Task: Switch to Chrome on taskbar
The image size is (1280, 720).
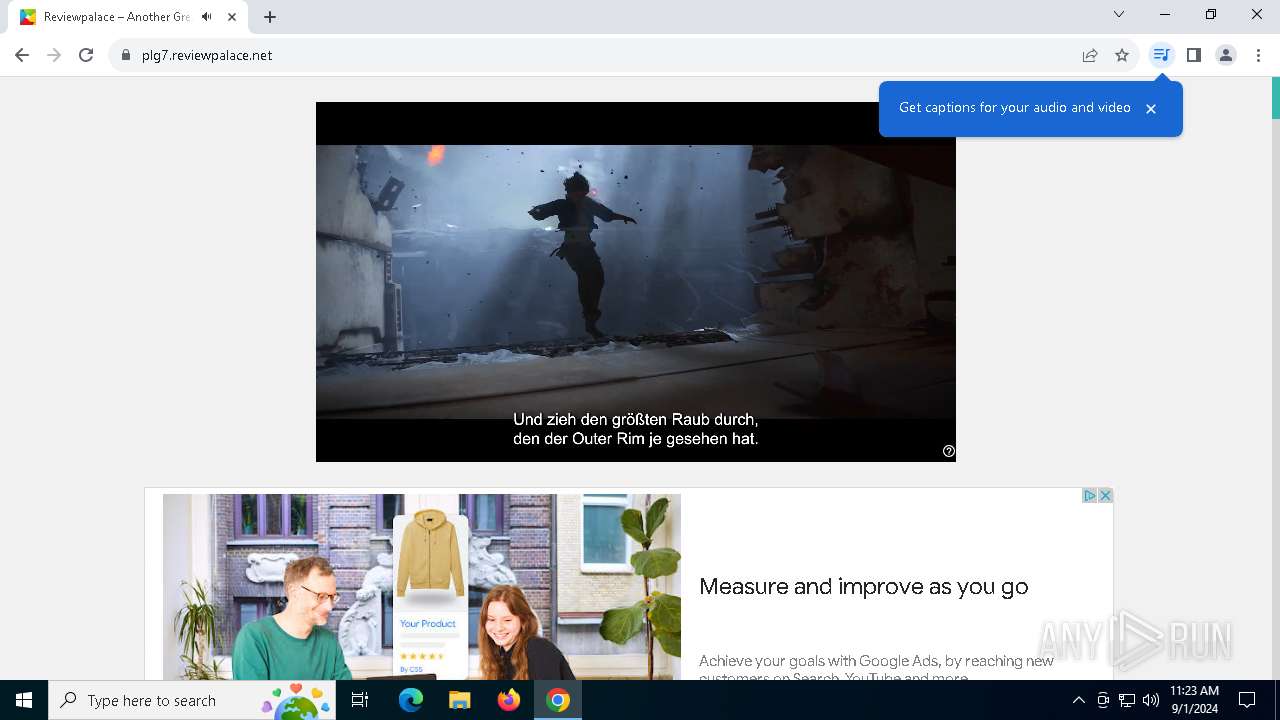Action: [558, 700]
